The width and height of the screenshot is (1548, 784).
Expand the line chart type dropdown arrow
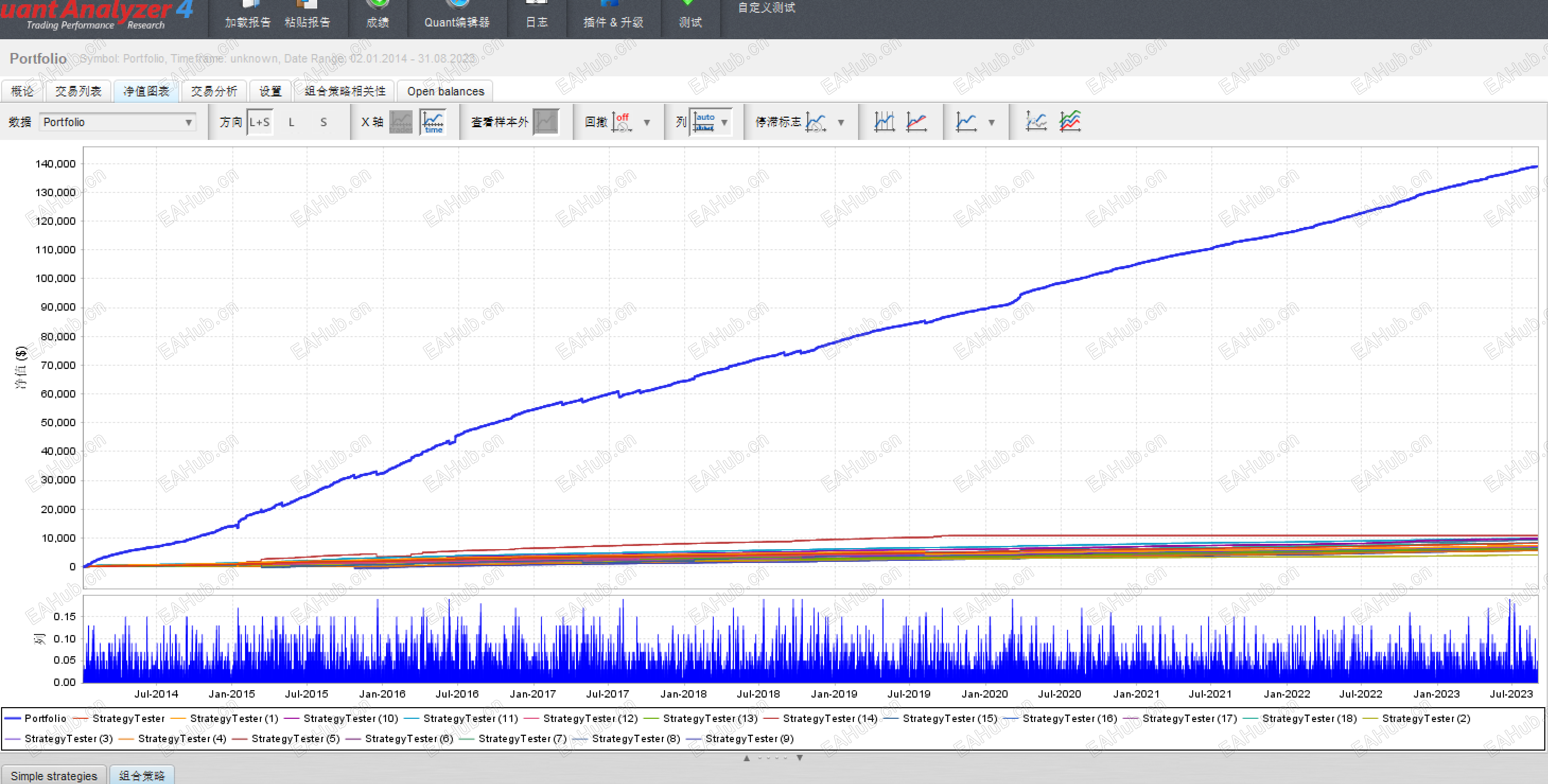pyautogui.click(x=992, y=122)
